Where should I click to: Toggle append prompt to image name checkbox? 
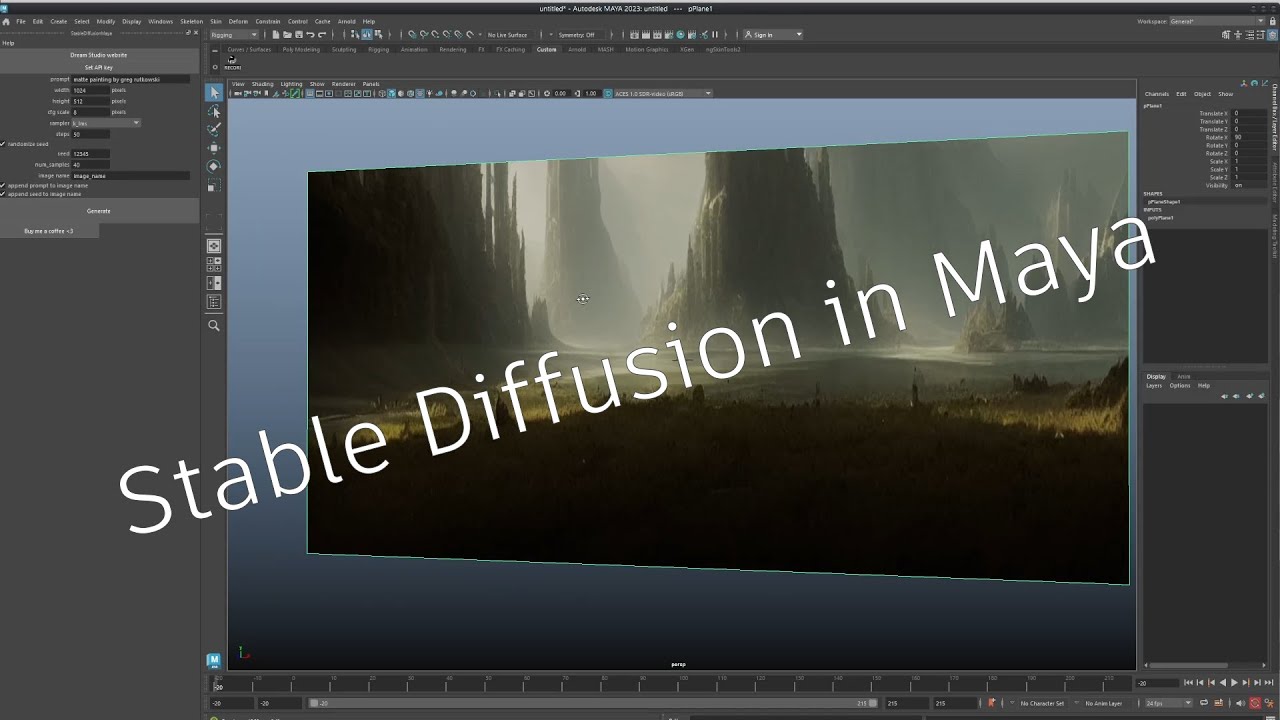4,186
